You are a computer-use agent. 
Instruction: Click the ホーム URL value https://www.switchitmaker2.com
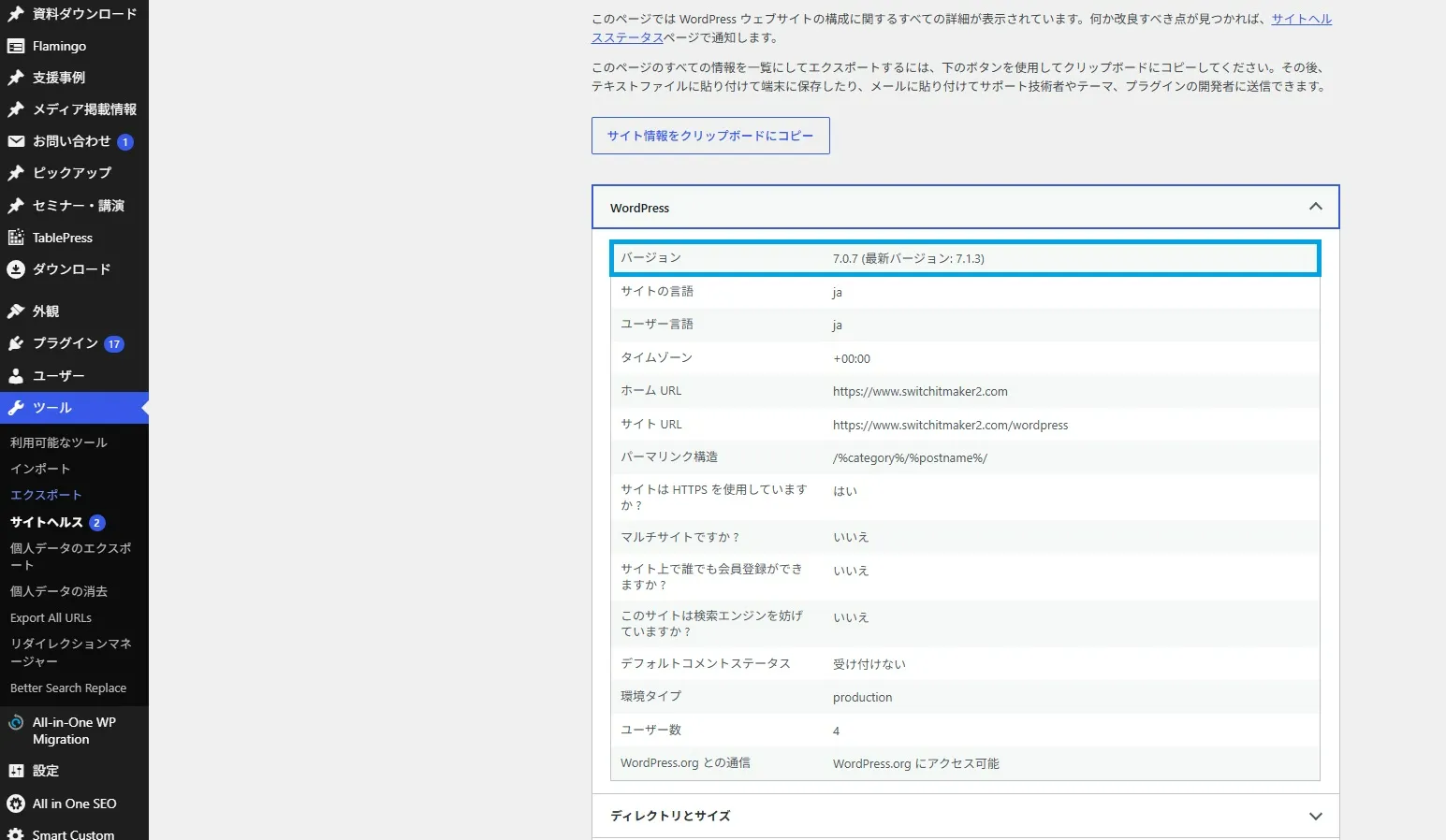[x=920, y=392]
